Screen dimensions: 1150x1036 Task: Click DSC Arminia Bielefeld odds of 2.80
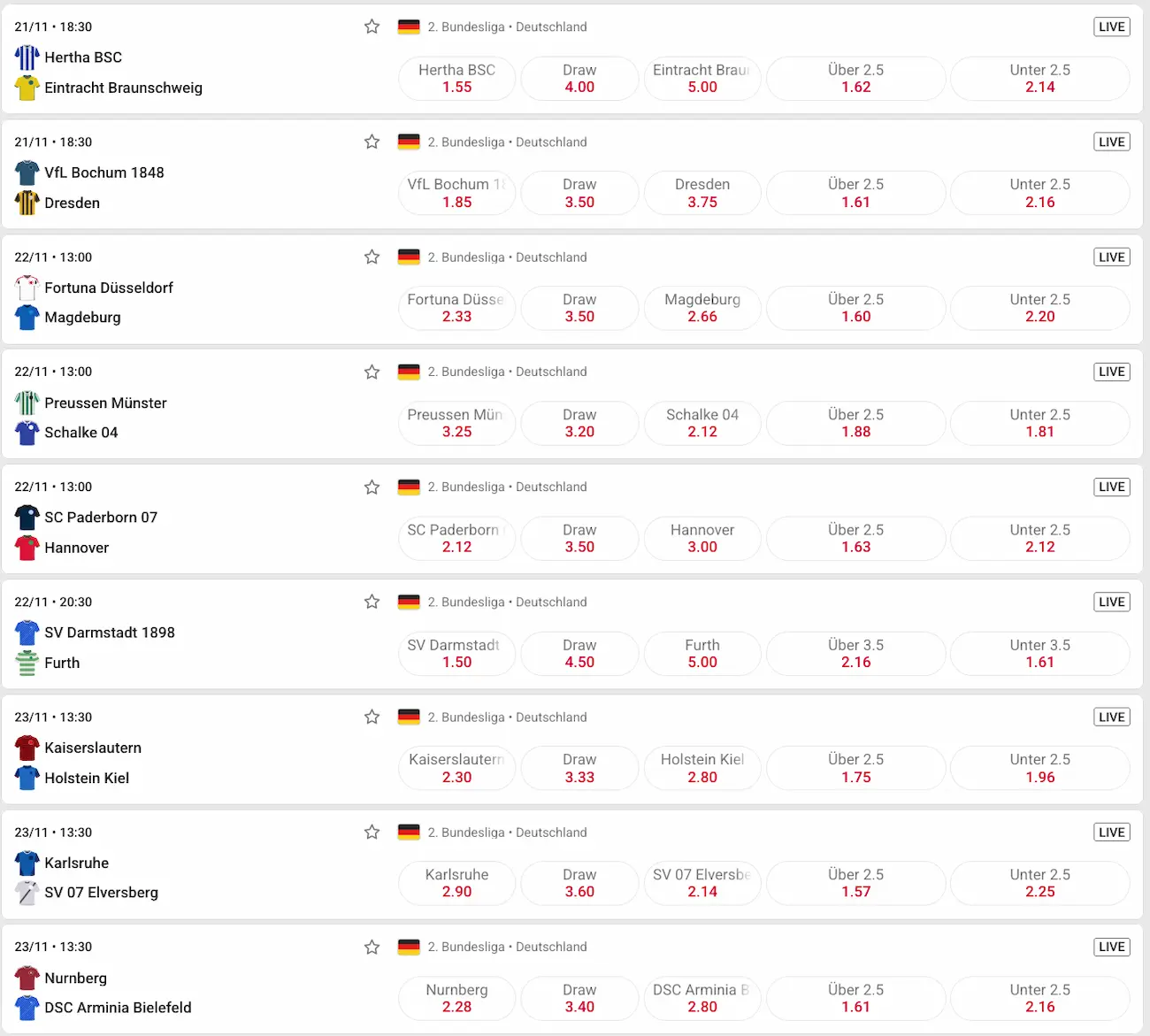coord(702,998)
